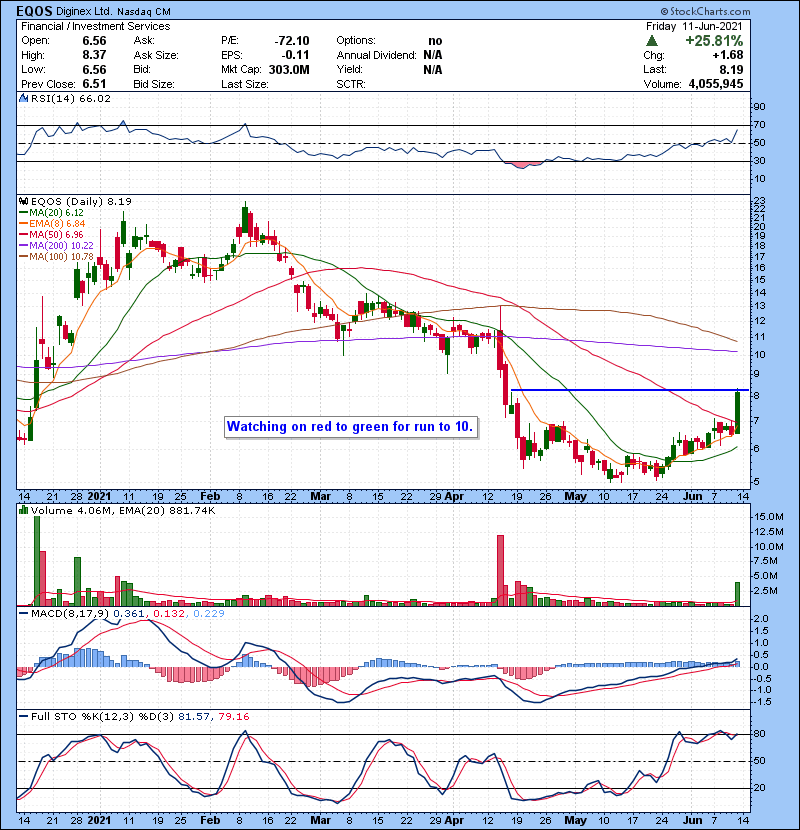Click the RSI(14) 66.02 panel label
This screenshot has height=830, width=800.
71,98
